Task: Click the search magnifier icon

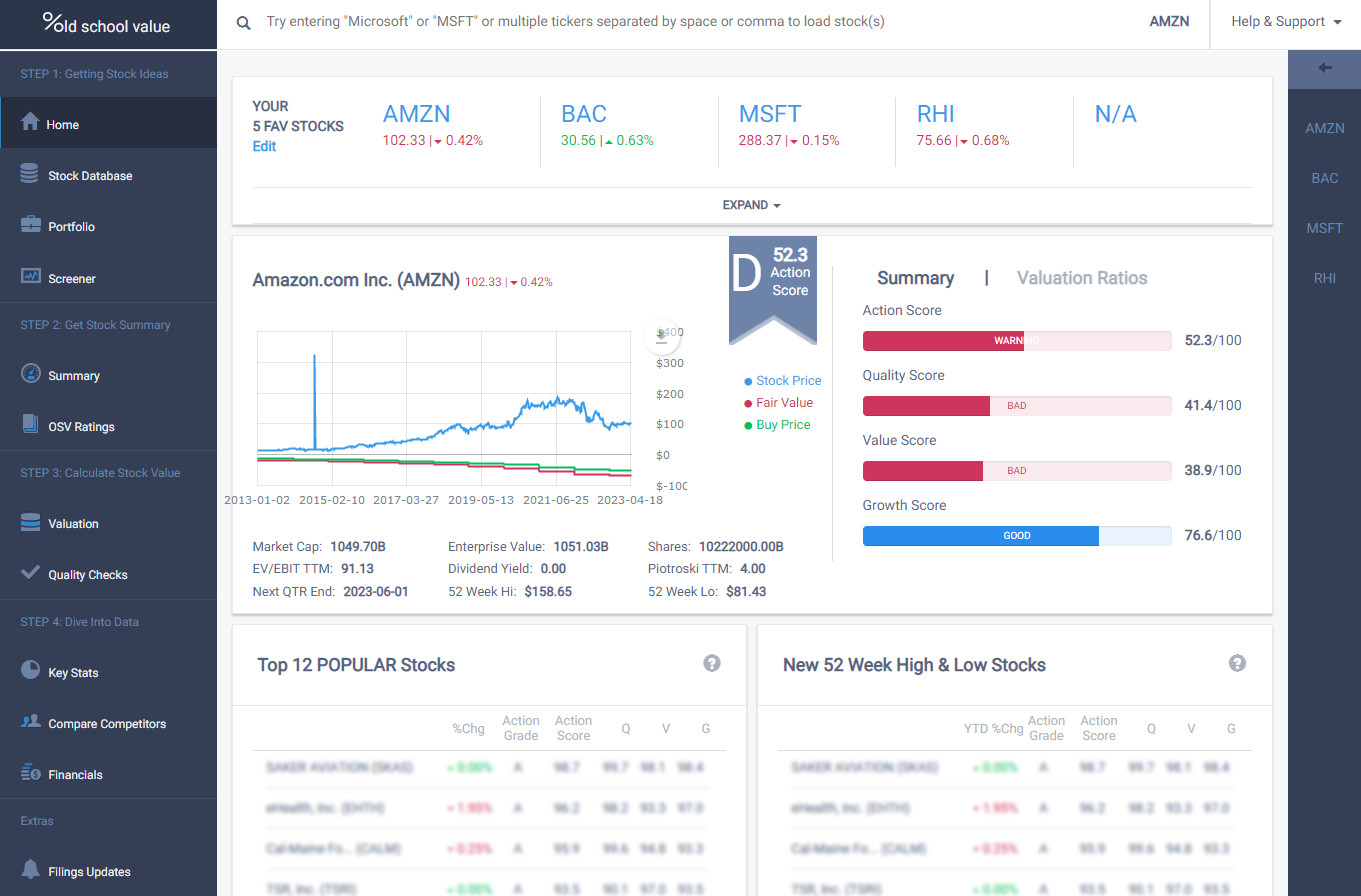Action: pyautogui.click(x=243, y=22)
